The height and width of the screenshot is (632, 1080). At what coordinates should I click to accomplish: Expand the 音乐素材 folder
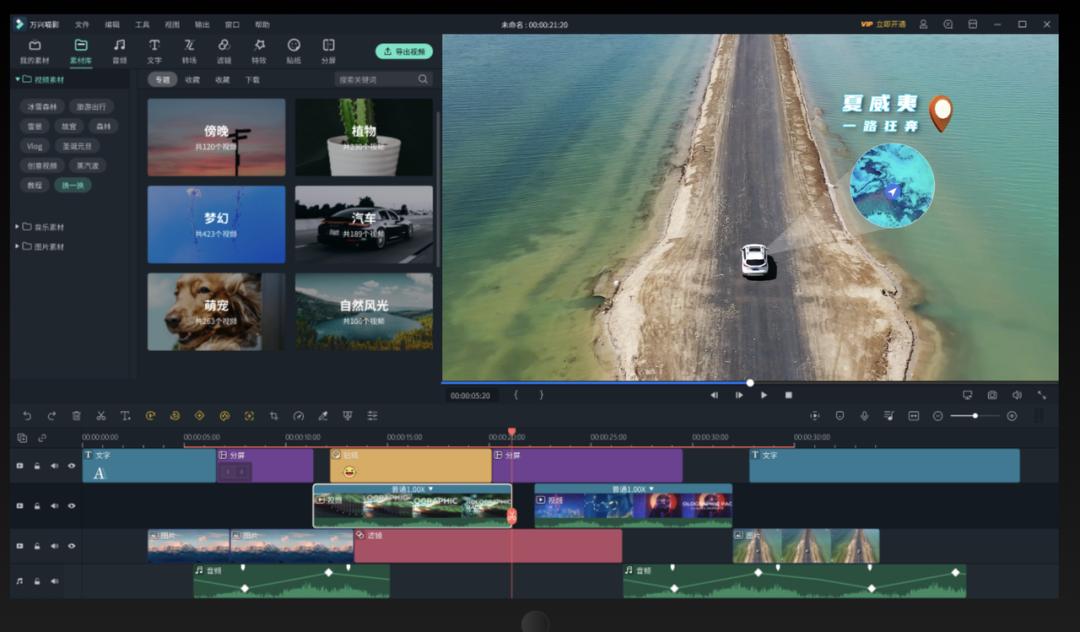(x=17, y=227)
